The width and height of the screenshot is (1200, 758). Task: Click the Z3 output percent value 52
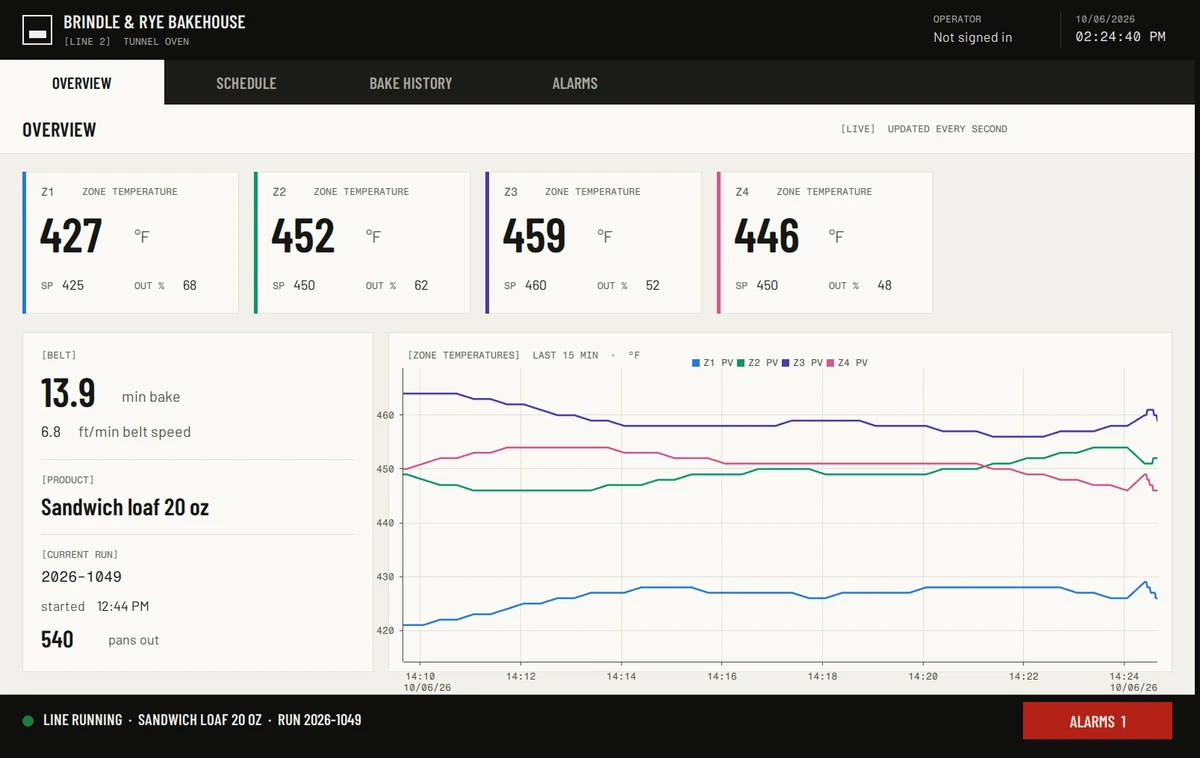[x=653, y=285]
